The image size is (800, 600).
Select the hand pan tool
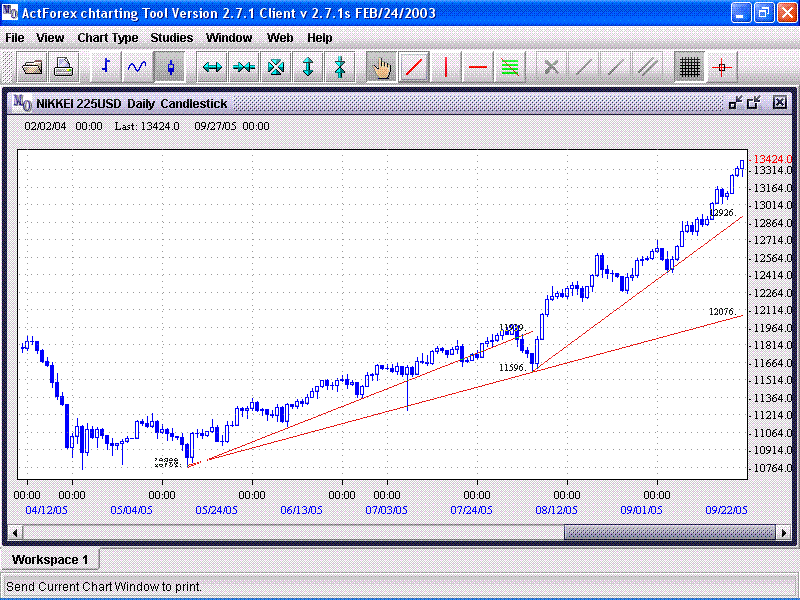click(x=381, y=68)
